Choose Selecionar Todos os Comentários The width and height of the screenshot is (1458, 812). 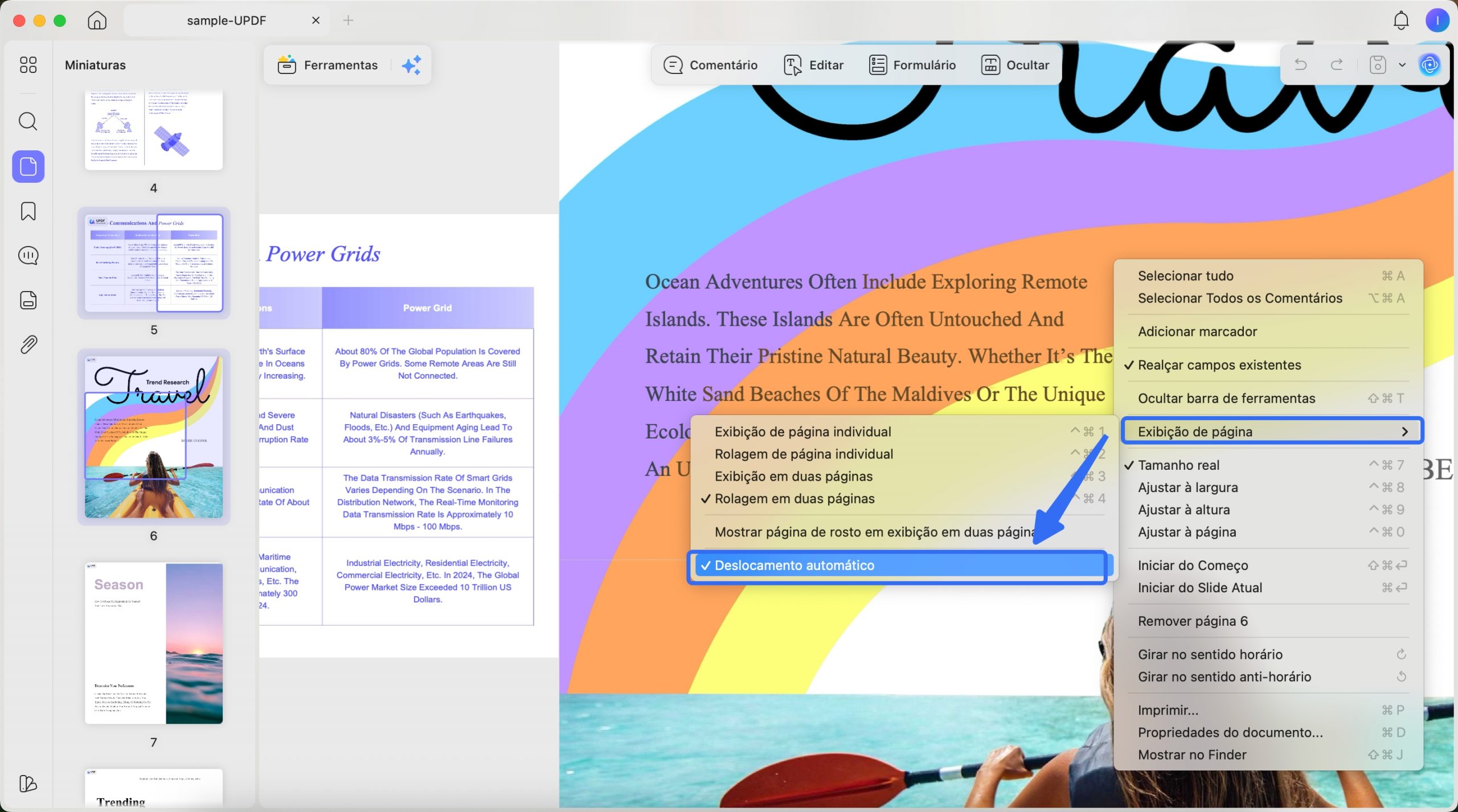pyautogui.click(x=1268, y=298)
